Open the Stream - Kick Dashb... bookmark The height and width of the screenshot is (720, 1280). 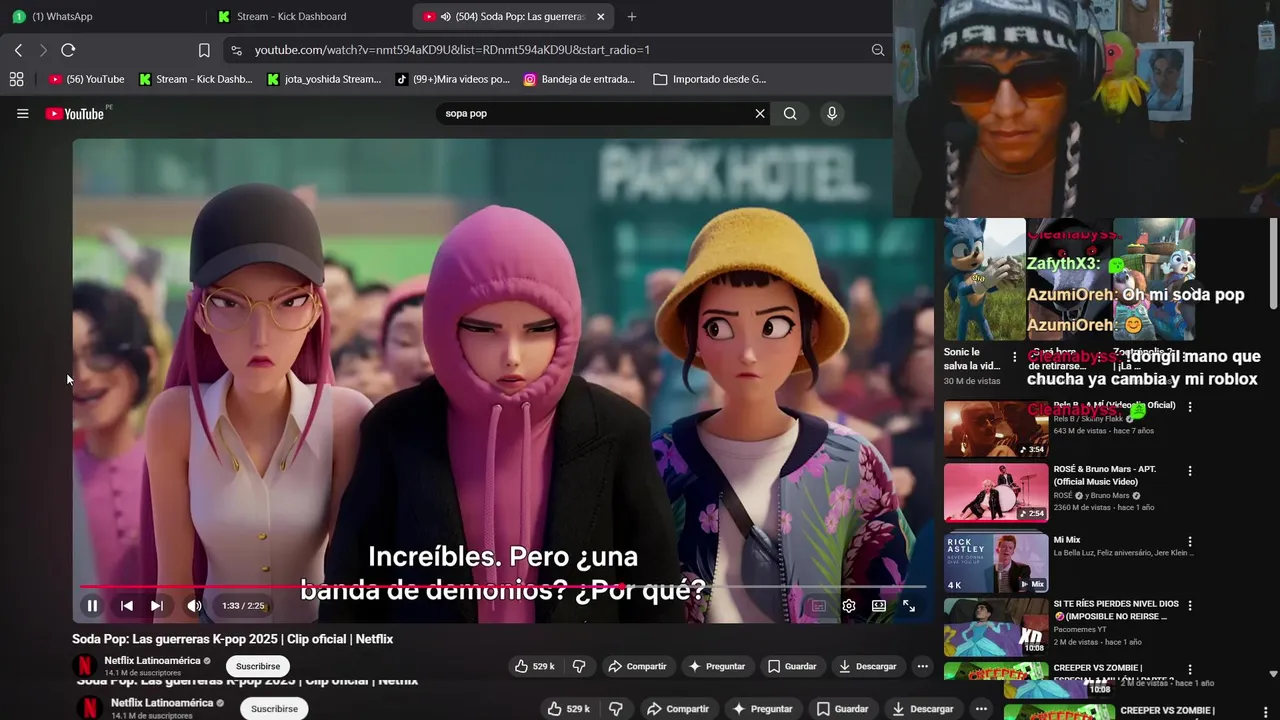pyautogui.click(x=195, y=79)
